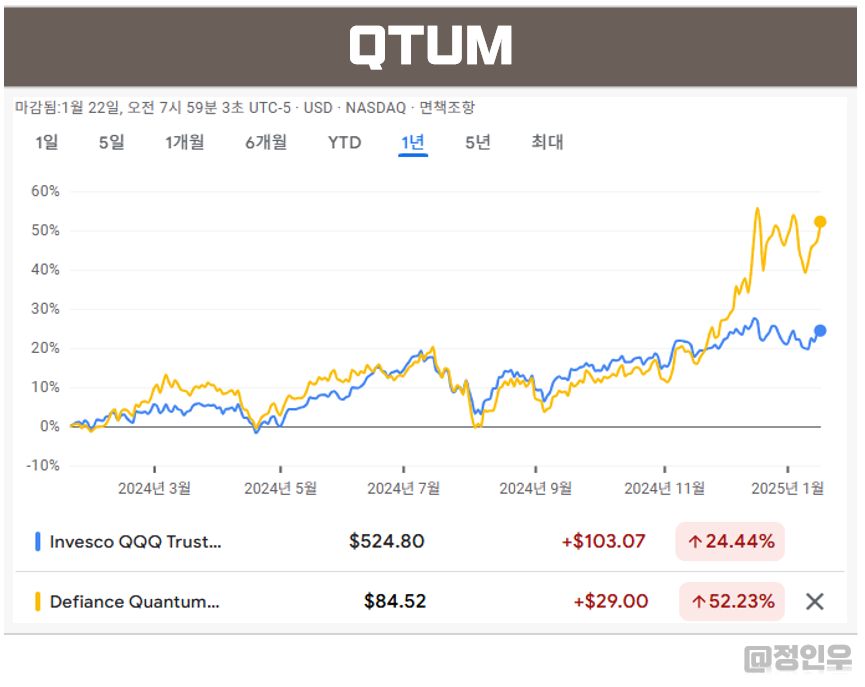Click the +$103.07 change value
This screenshot has width=865, height=687.
pyautogui.click(x=604, y=541)
